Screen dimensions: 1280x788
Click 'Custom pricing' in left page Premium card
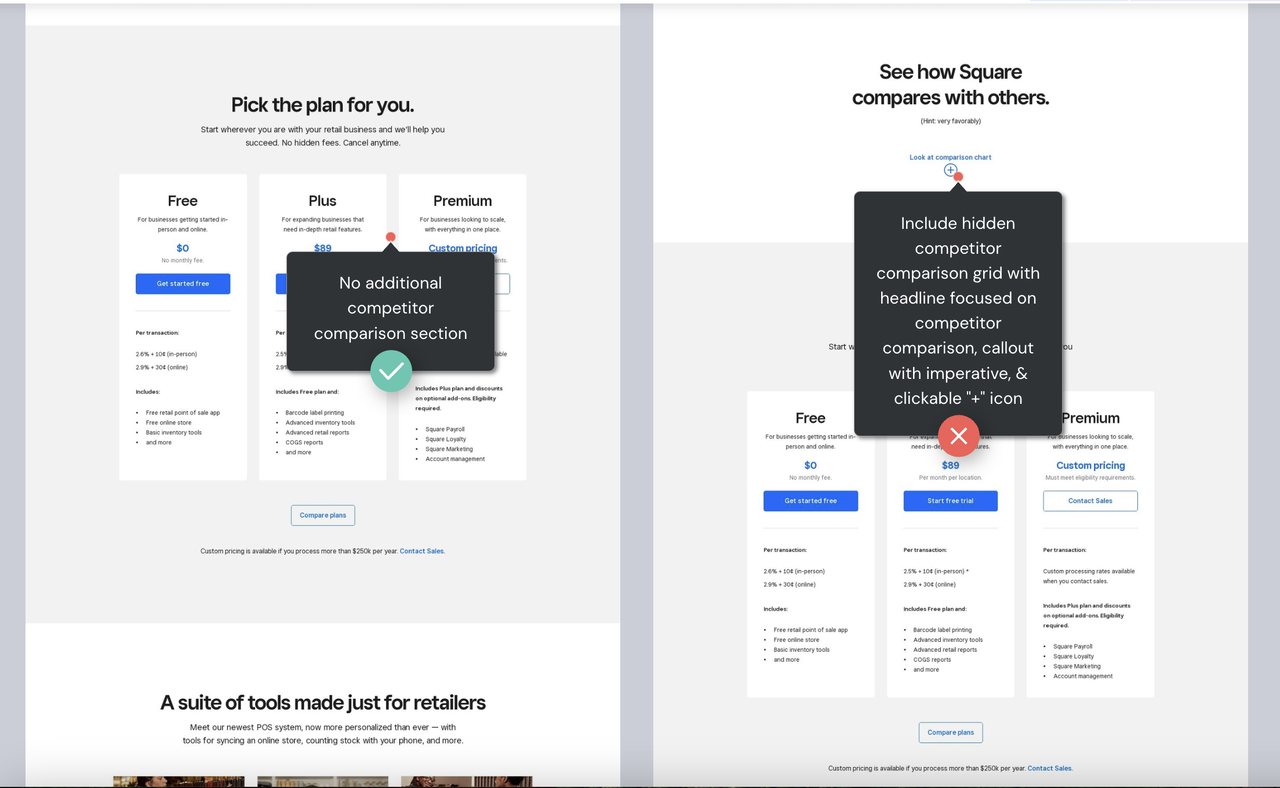[x=463, y=248]
